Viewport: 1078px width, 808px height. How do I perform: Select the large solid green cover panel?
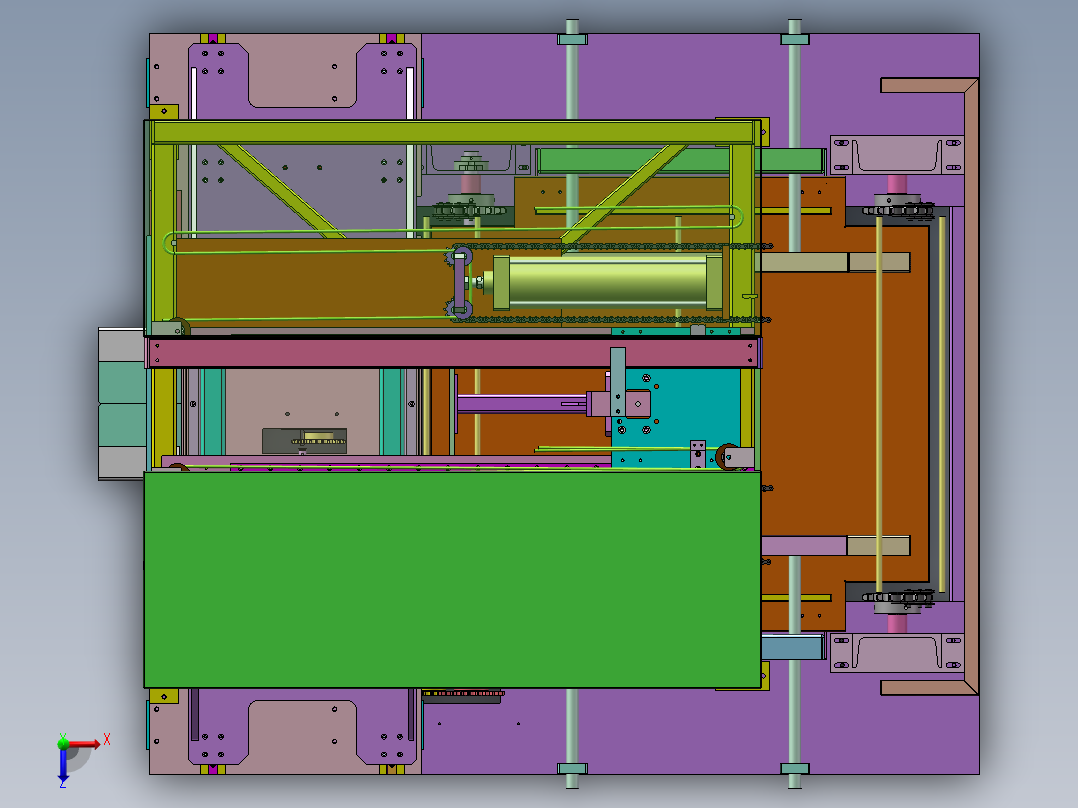click(452, 579)
